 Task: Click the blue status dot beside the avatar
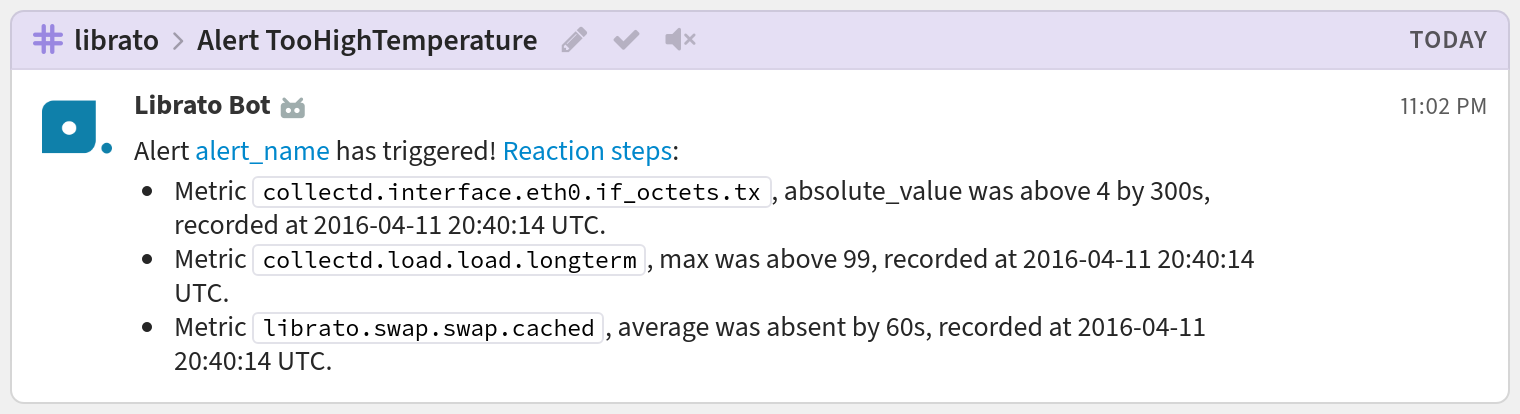(107, 149)
